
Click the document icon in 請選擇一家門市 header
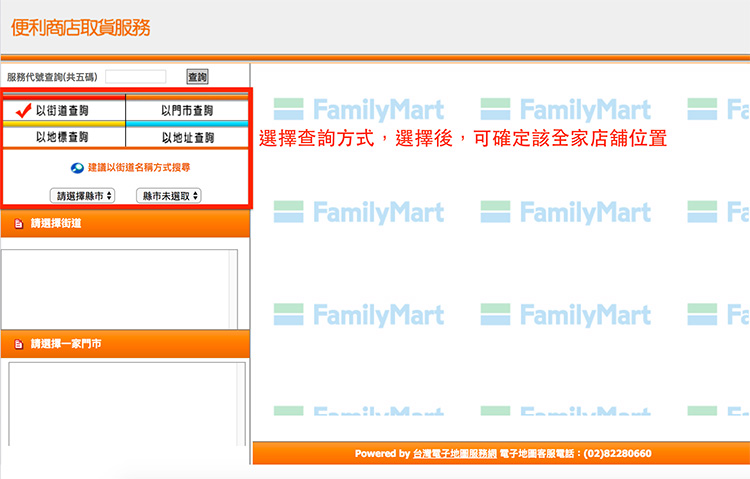19,344
